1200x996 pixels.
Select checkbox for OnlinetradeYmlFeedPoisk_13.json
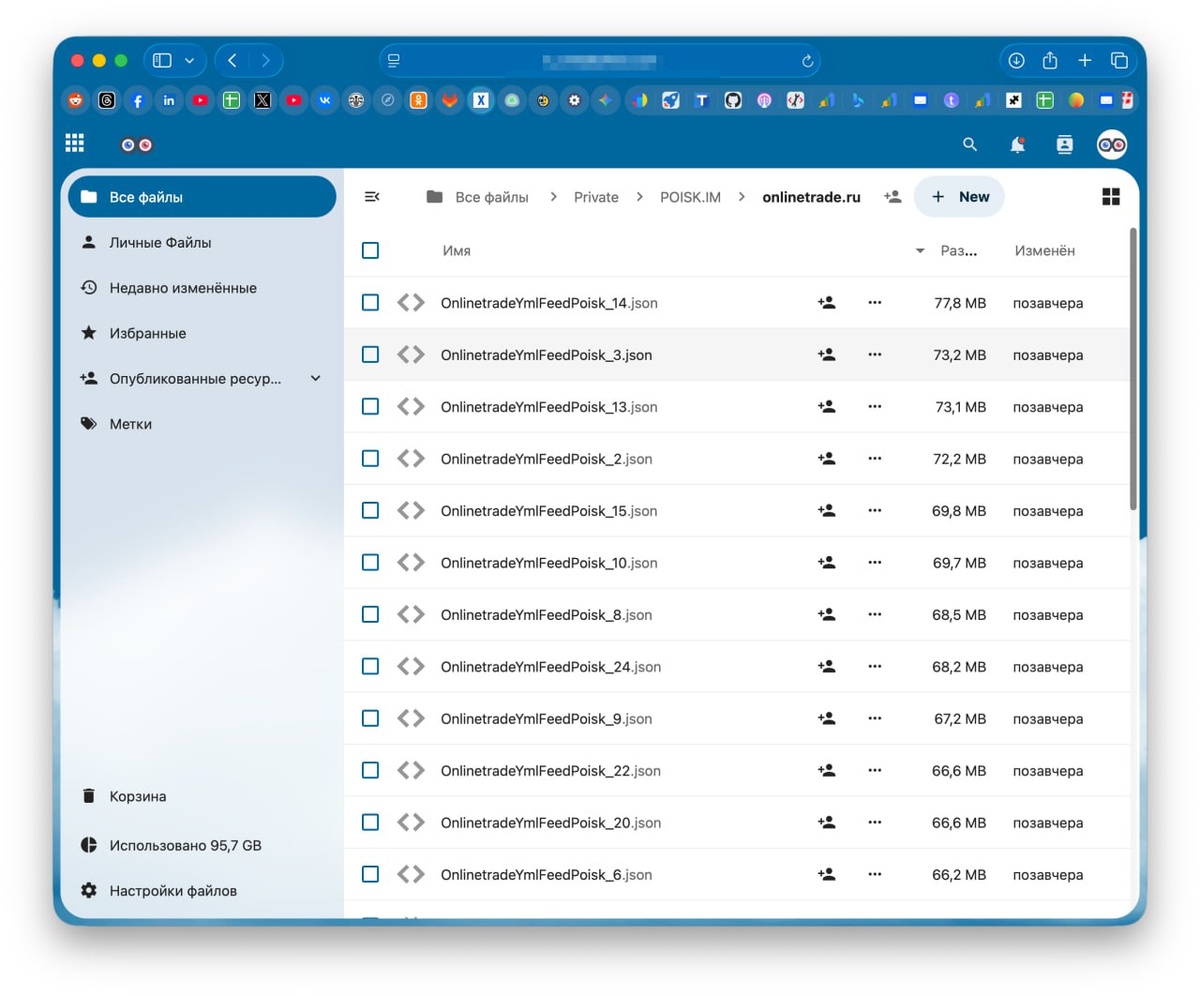click(x=370, y=406)
